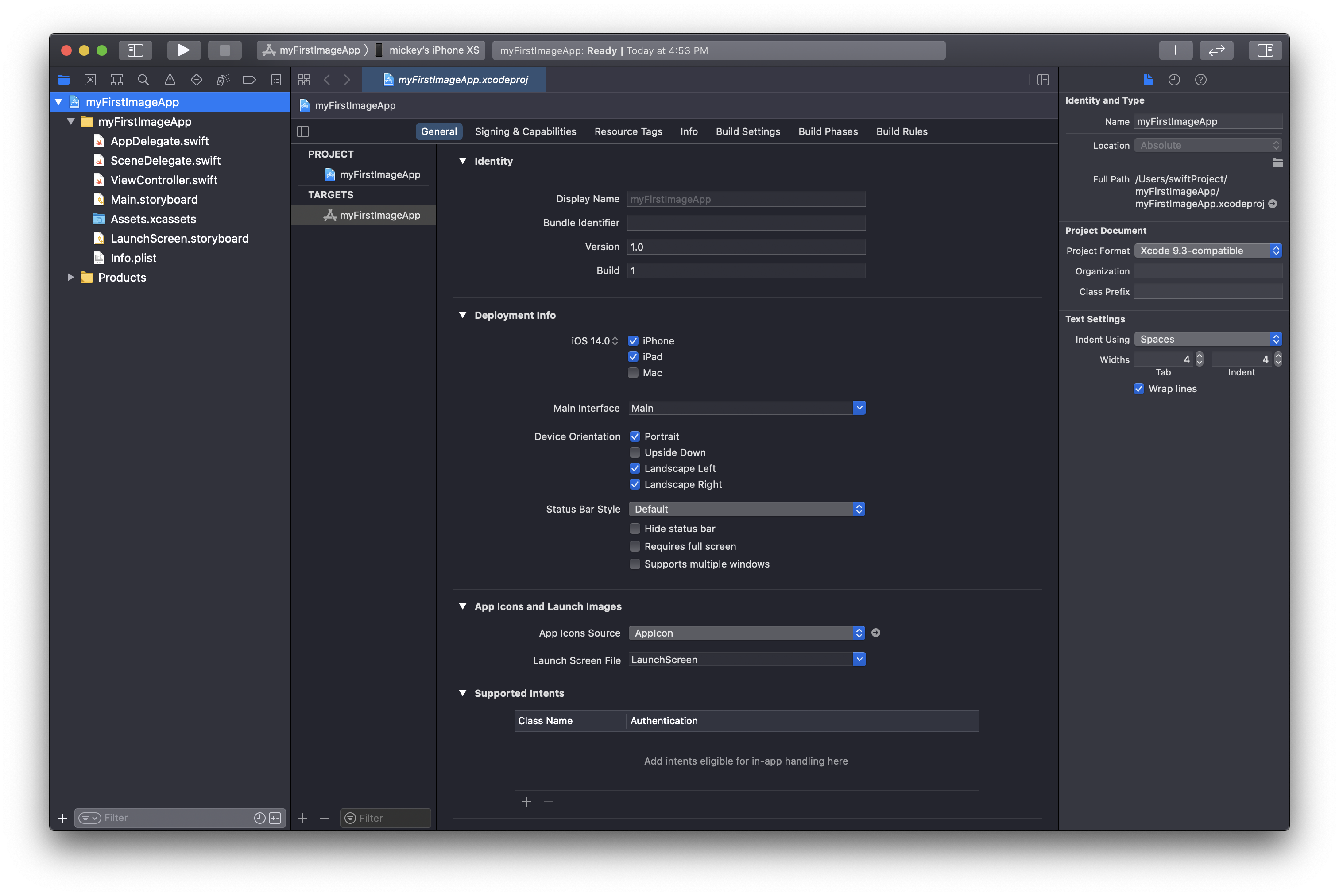The image size is (1339, 896).
Task: Switch to Signing & Capabilities tab
Action: pos(525,131)
